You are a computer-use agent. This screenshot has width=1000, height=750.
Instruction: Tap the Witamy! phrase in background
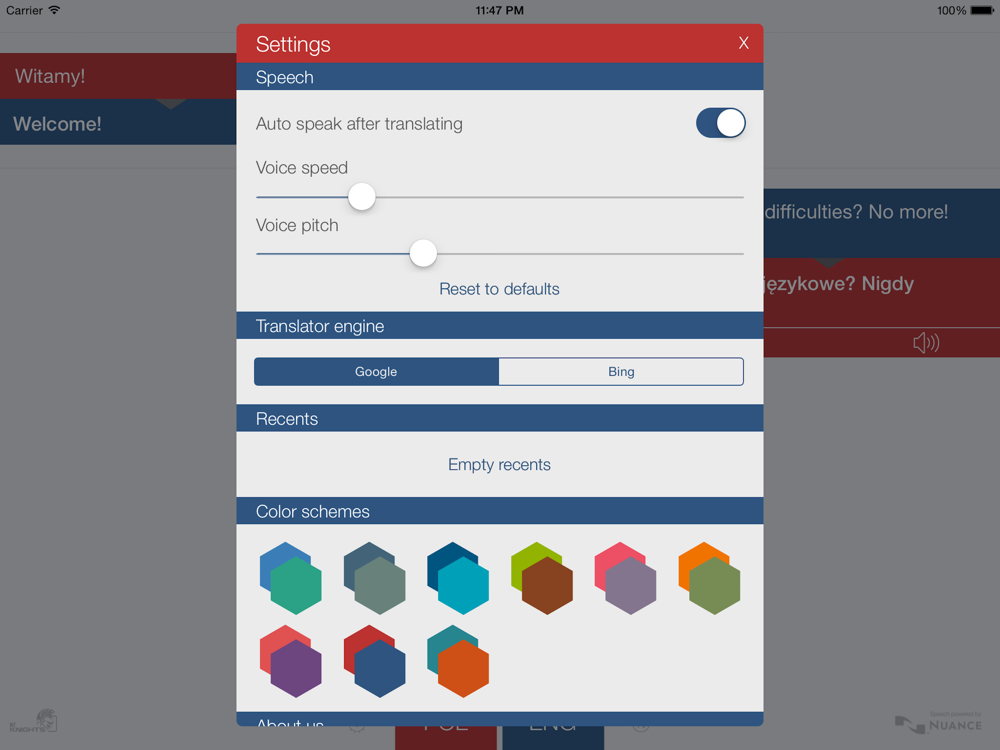point(50,76)
